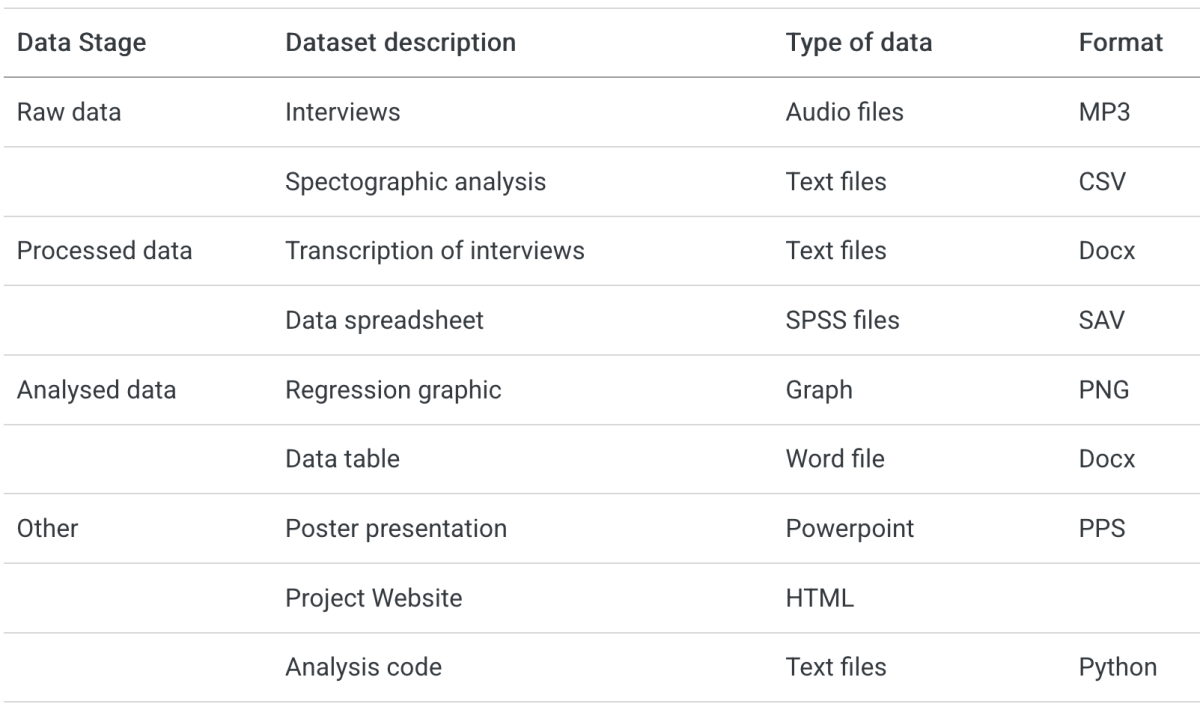
Task: Select the Analysed data stage cell
Action: [97, 390]
